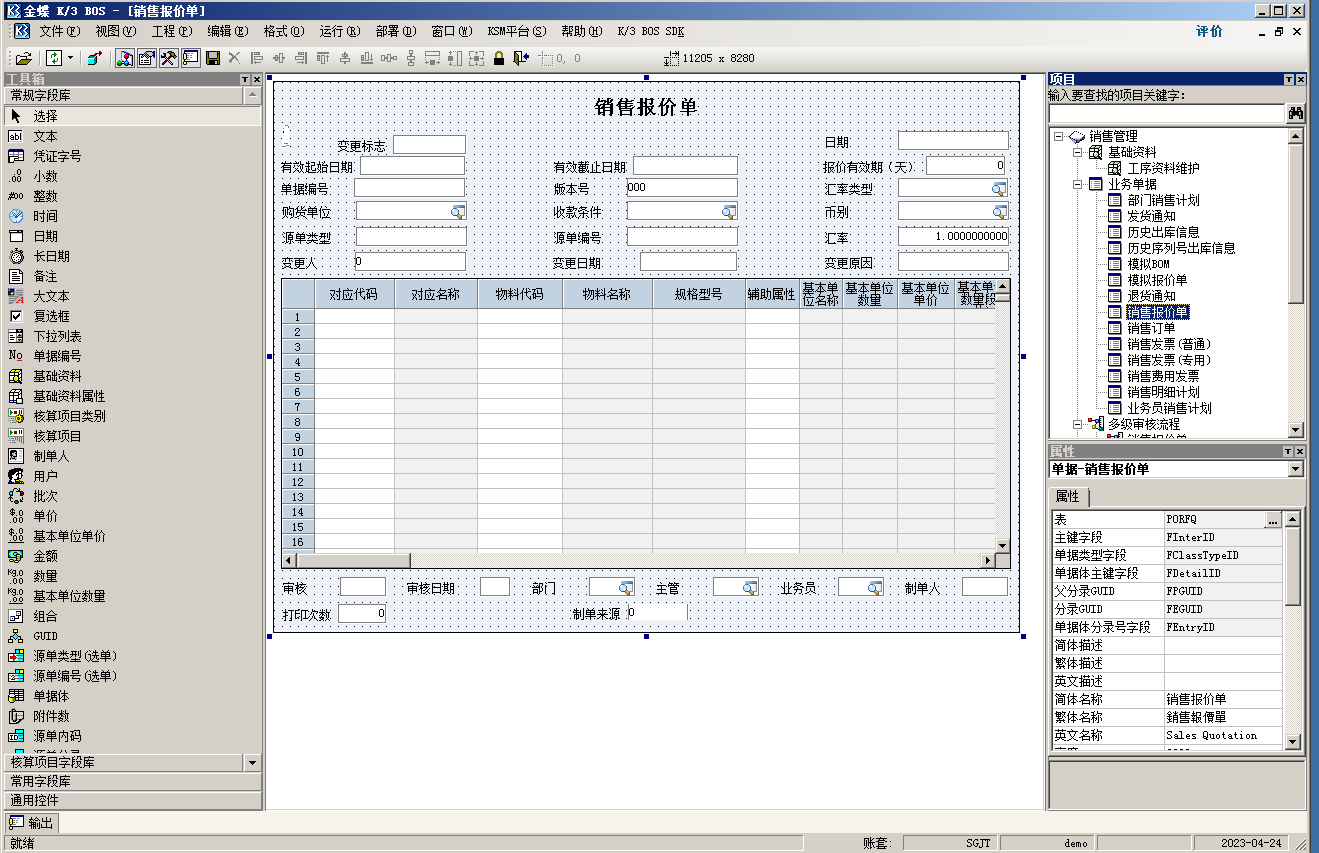Open the 部署 menu
This screenshot has width=1319, height=853.
(396, 31)
